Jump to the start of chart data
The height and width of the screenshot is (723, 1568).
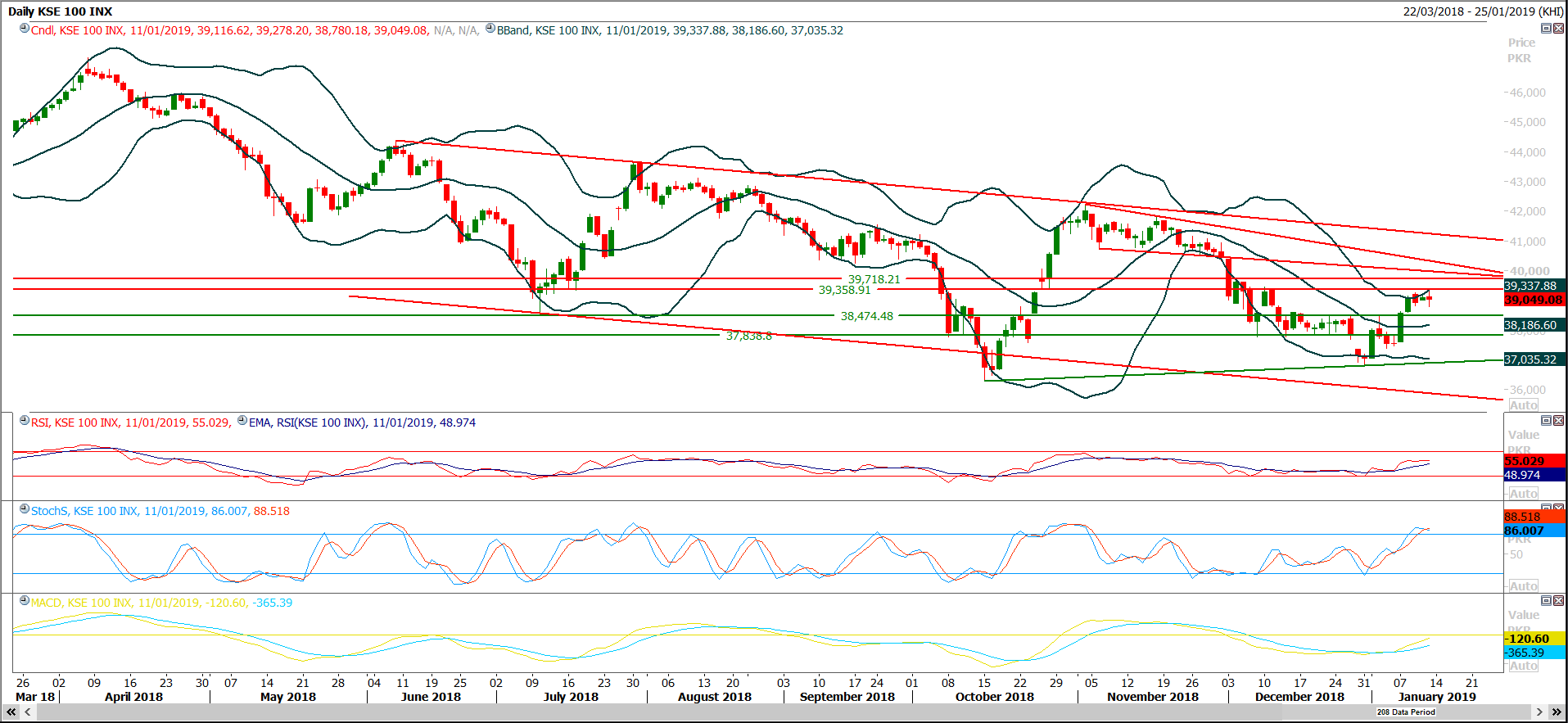coord(11,712)
